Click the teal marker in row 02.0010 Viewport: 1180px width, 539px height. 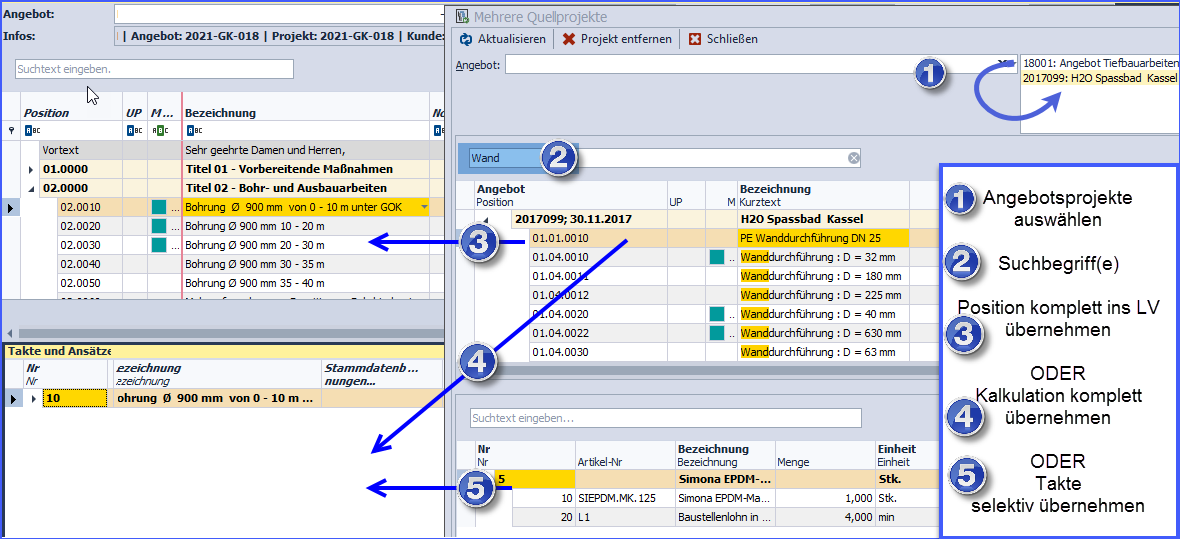pyautogui.click(x=158, y=207)
